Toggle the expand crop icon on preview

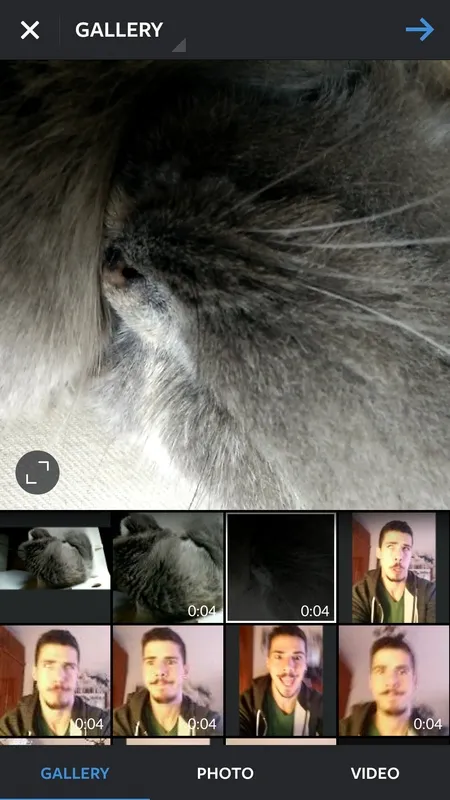tap(38, 472)
